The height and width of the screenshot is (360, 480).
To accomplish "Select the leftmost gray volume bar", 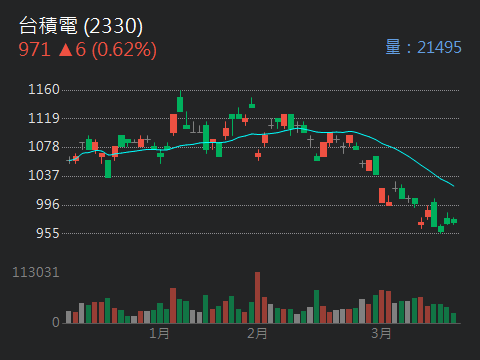I will tap(68, 317).
